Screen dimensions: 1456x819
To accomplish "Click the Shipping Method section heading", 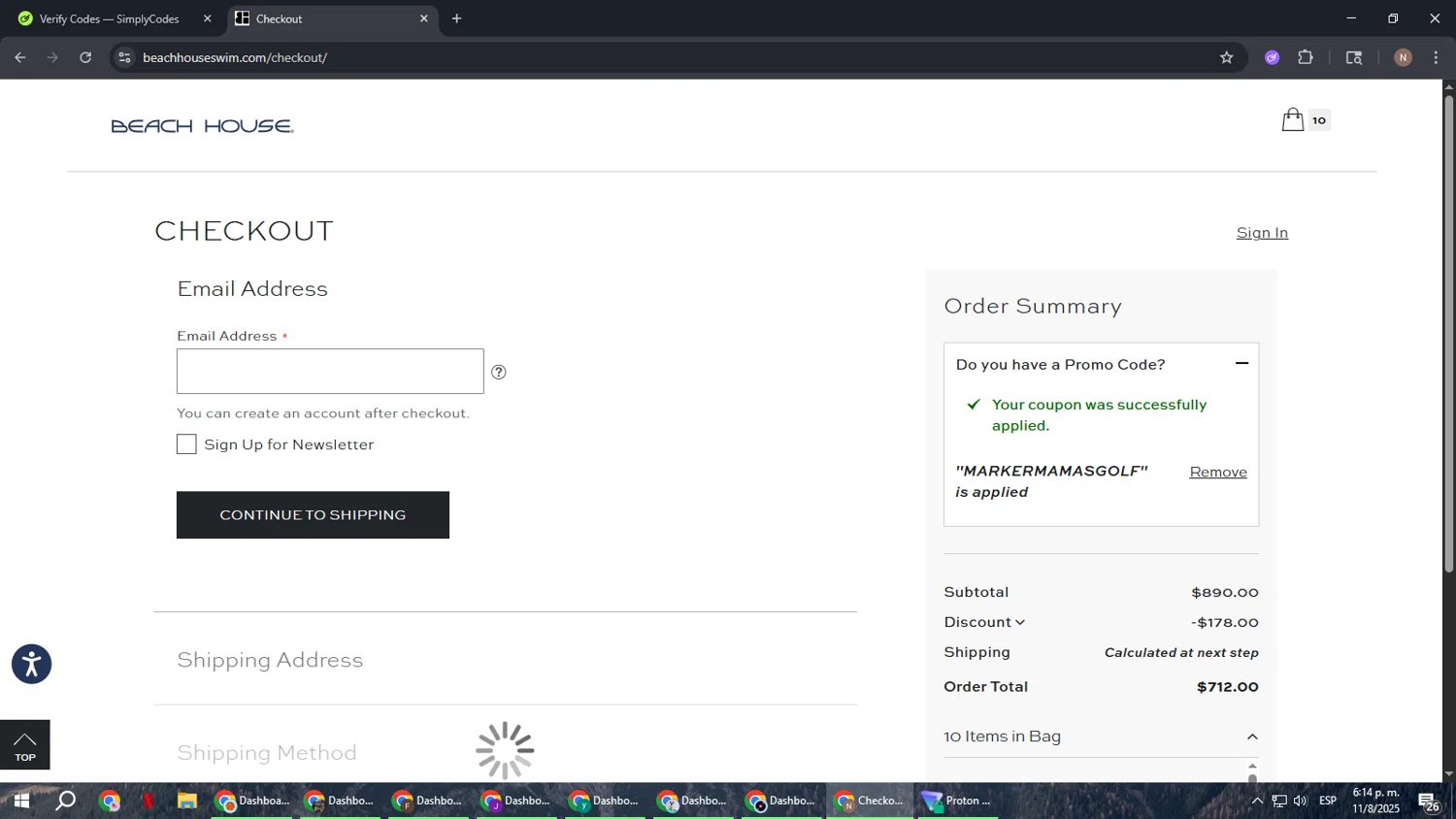I will [267, 753].
